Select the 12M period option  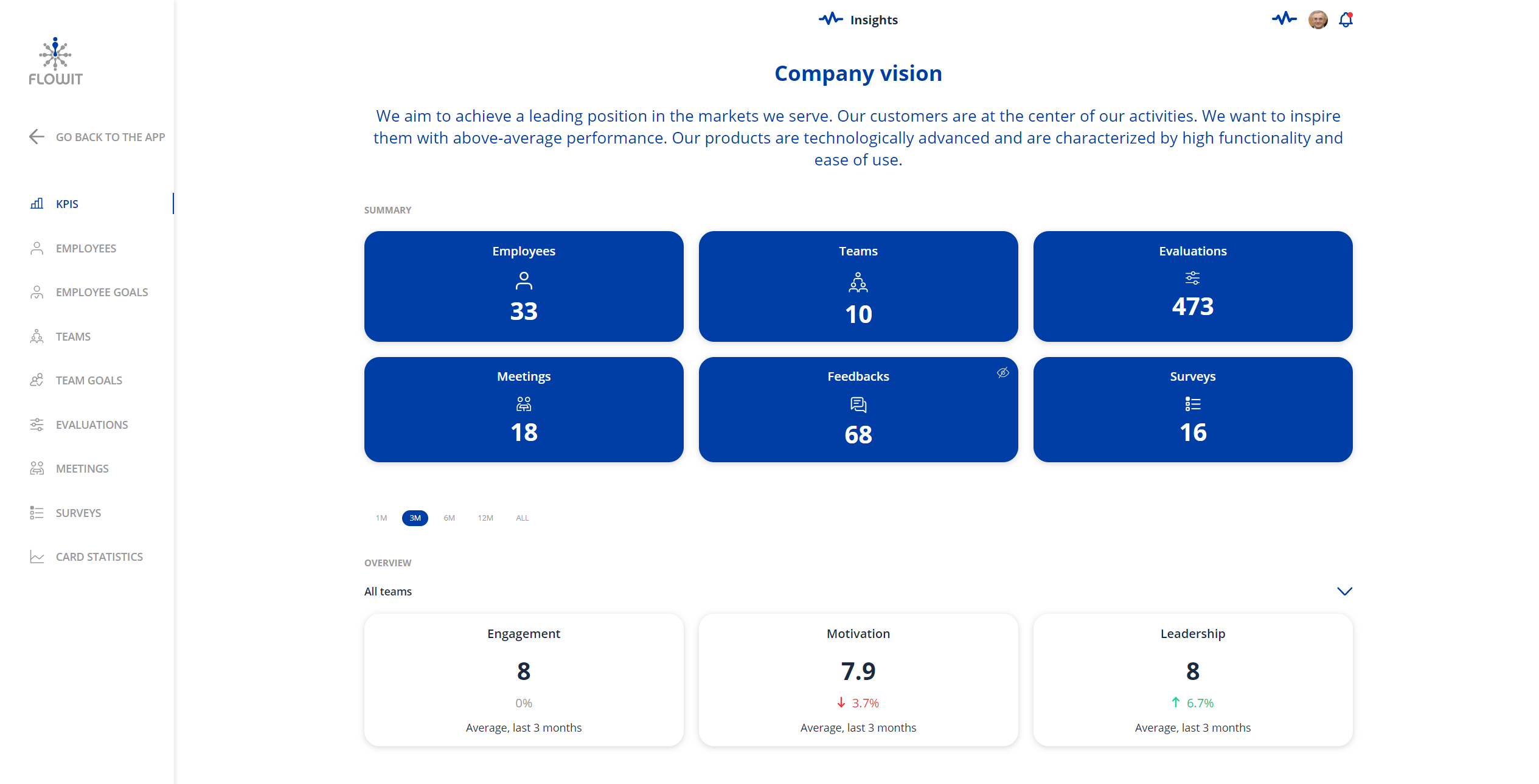pyautogui.click(x=485, y=518)
